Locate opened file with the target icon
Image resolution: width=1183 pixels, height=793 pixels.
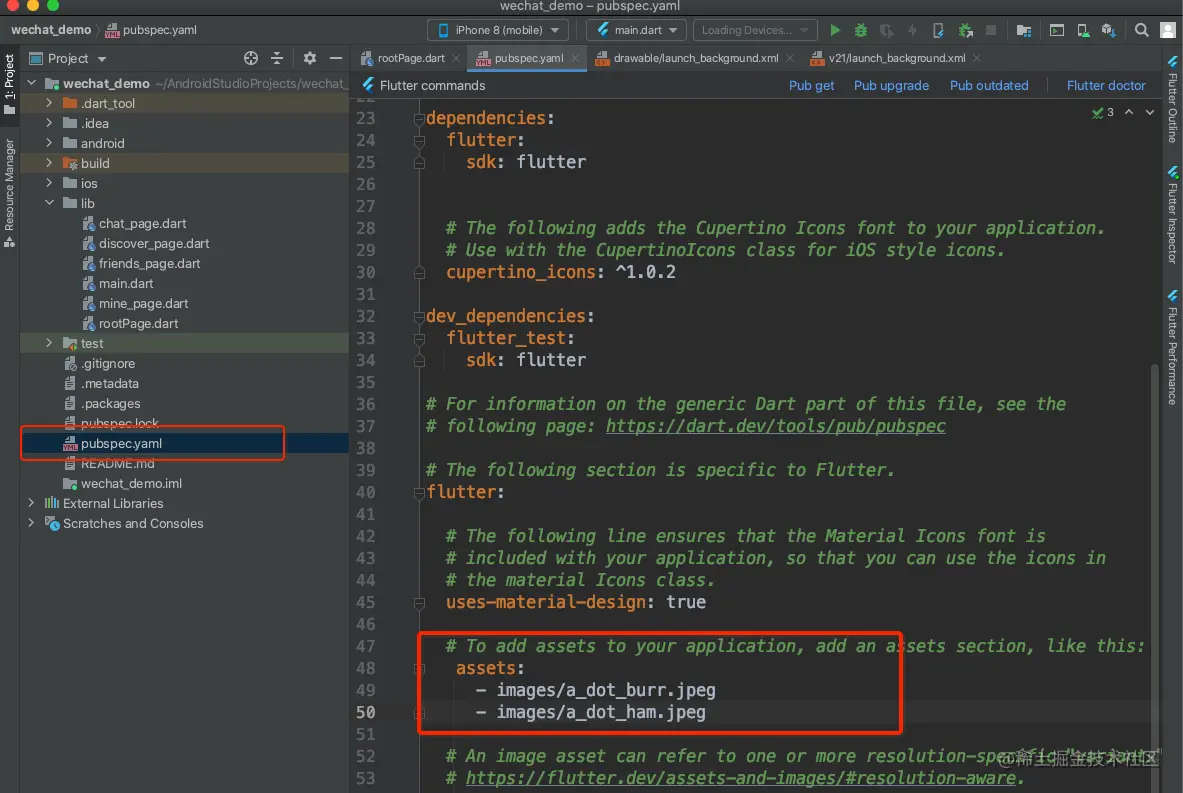coord(251,58)
